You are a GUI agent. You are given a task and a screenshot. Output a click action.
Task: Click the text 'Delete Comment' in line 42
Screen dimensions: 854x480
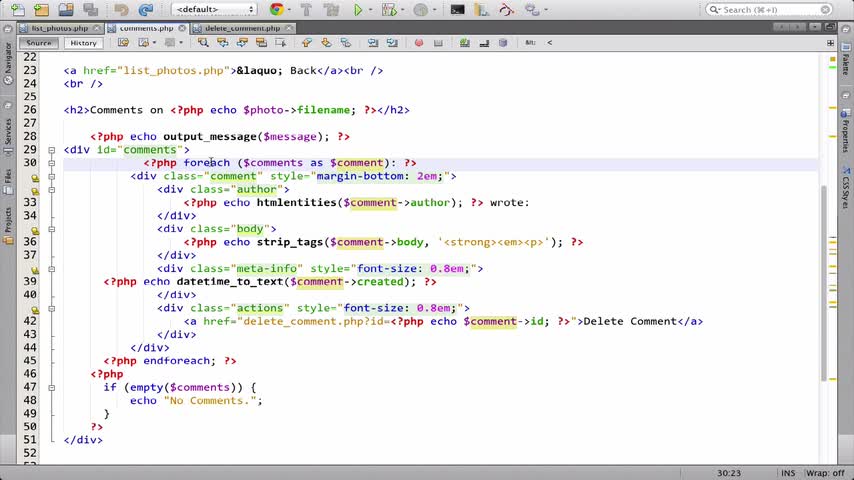click(630, 321)
